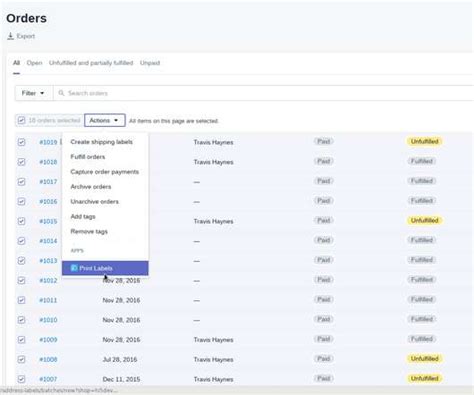Open order #1011 link
This screenshot has width=474, height=395.
[48, 300]
